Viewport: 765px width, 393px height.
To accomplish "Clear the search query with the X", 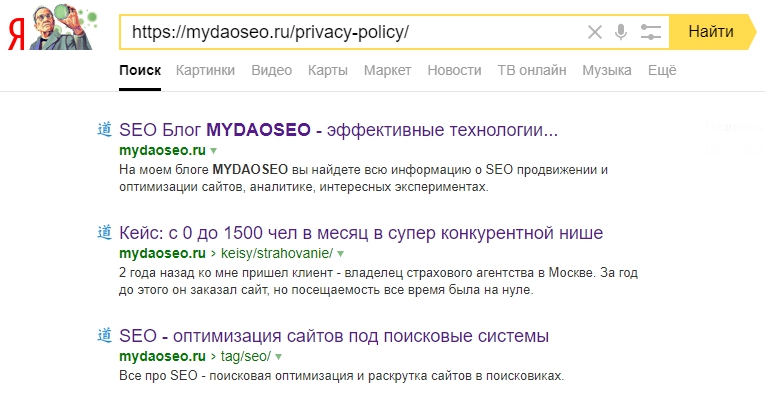I will tap(595, 33).
